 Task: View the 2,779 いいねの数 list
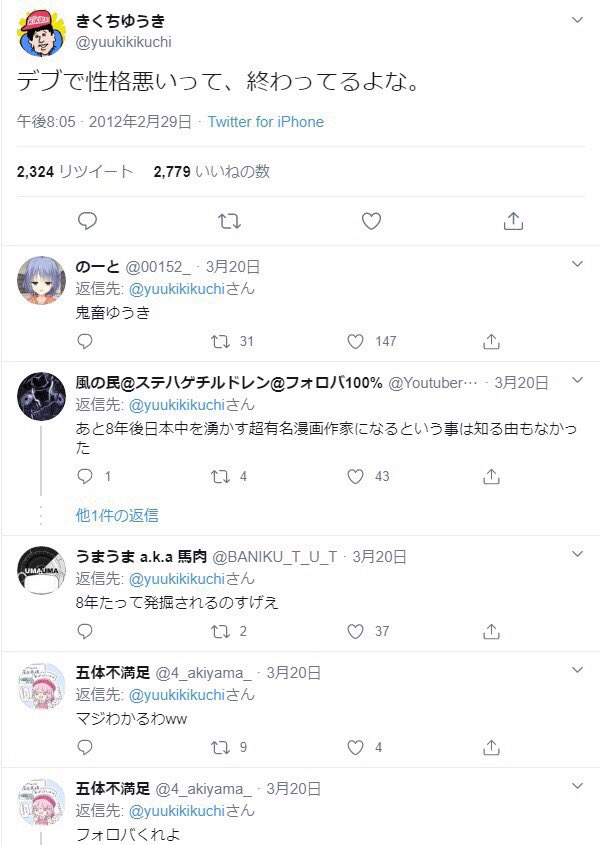point(211,171)
